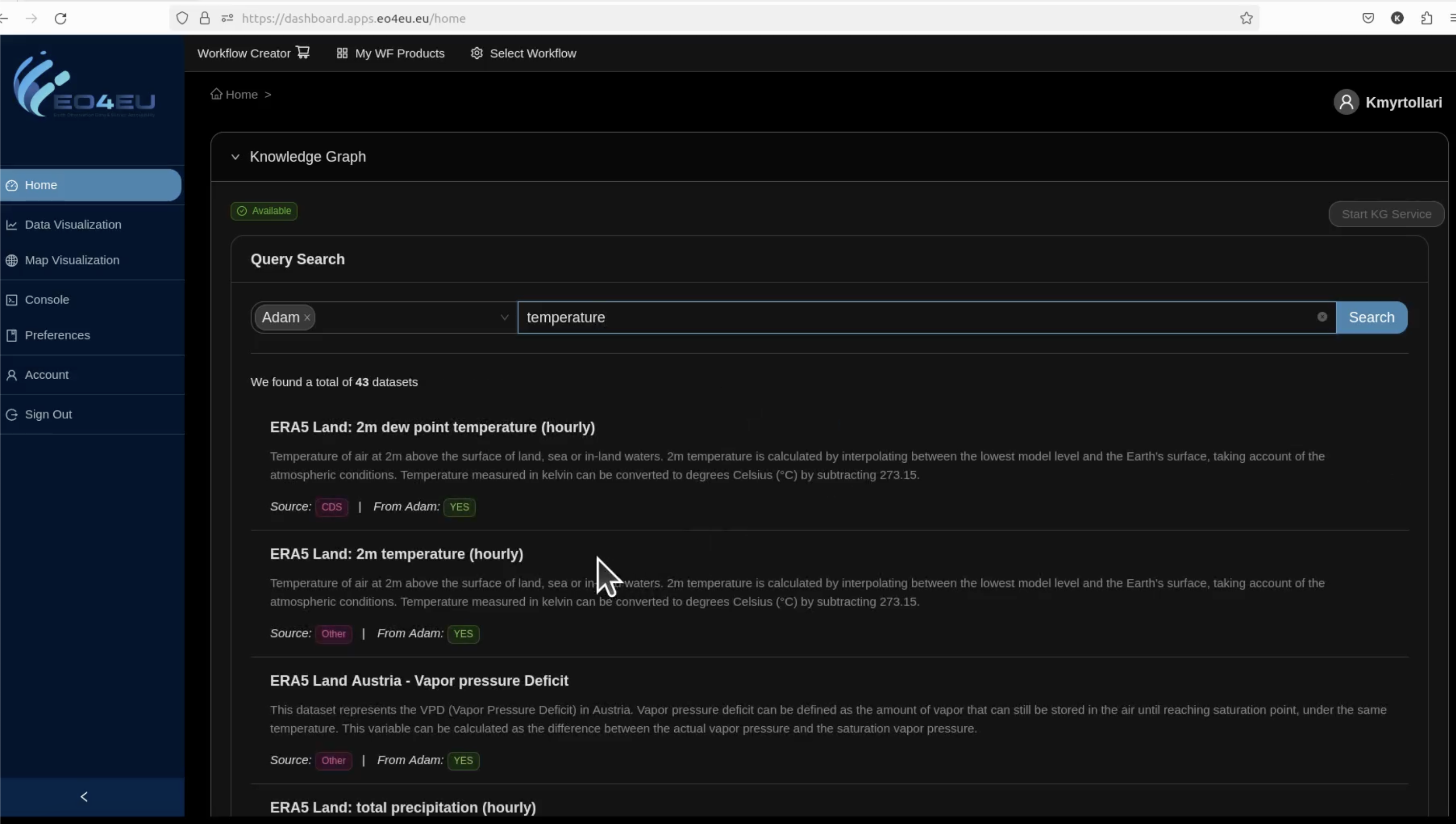The width and height of the screenshot is (1456, 824).
Task: Click YES tag of the dew point dataset
Action: click(459, 507)
